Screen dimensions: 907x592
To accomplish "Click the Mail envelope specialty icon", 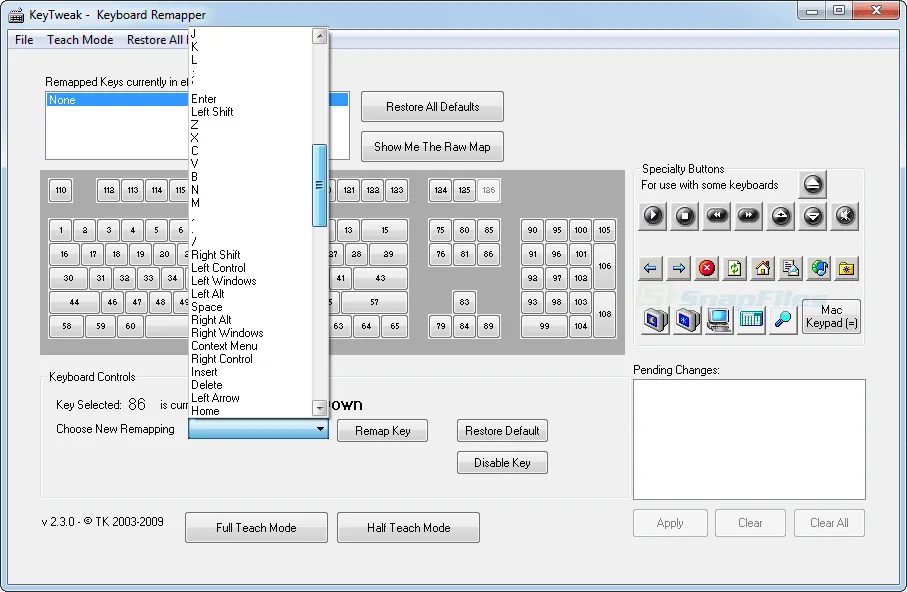I will [x=791, y=269].
